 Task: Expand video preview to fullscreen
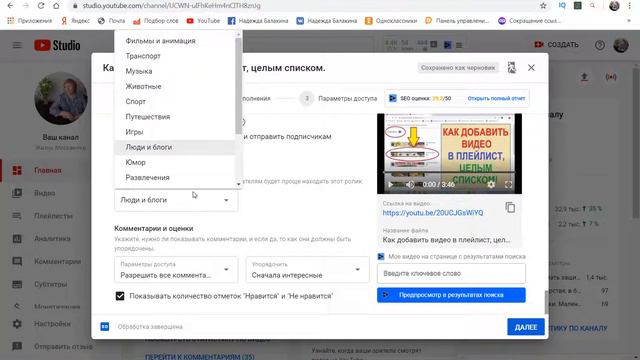coord(509,185)
